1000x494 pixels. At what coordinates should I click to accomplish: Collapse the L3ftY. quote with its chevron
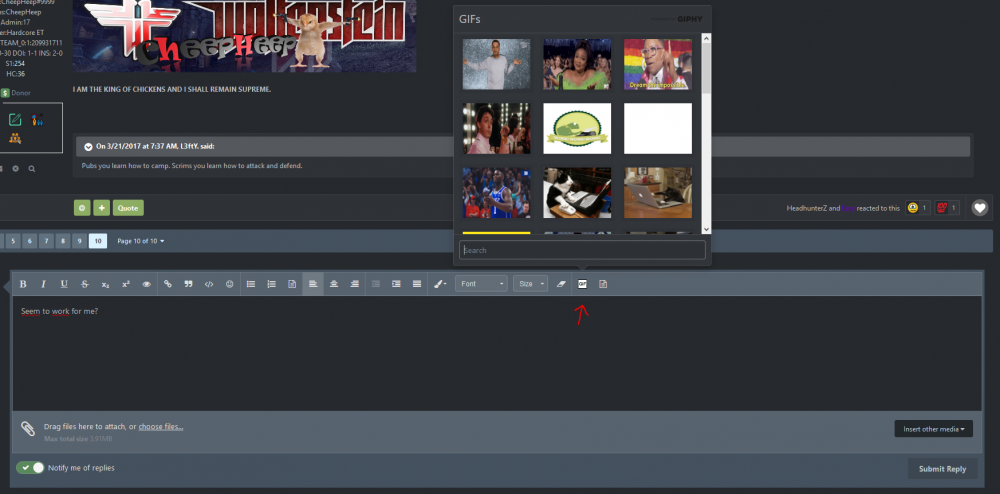88,147
